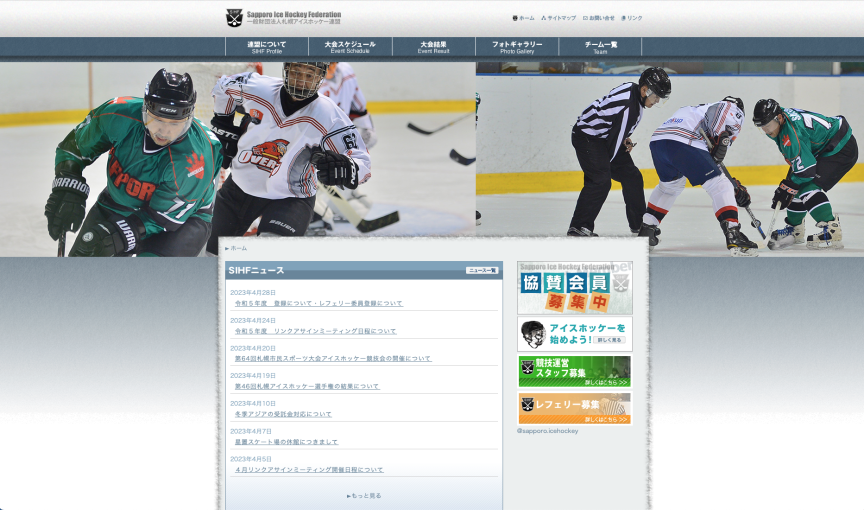This screenshot has width=864, height=510.
Task: Open the 大会スケジュール Event Schedule menu
Action: pyautogui.click(x=350, y=47)
